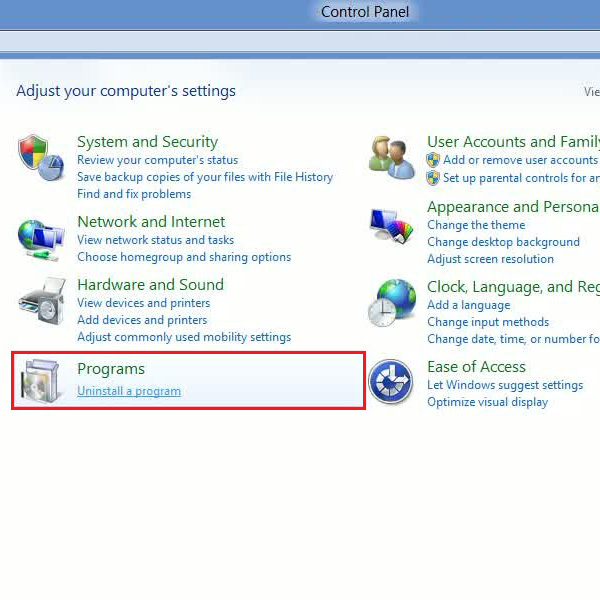600x600 pixels.
Task: Click the Network and Internet globe icon
Action: point(41,240)
